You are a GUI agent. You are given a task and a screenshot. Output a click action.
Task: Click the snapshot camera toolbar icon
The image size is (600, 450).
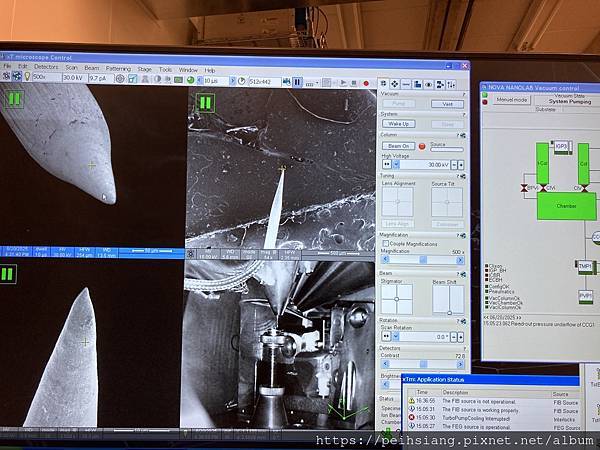point(286,82)
